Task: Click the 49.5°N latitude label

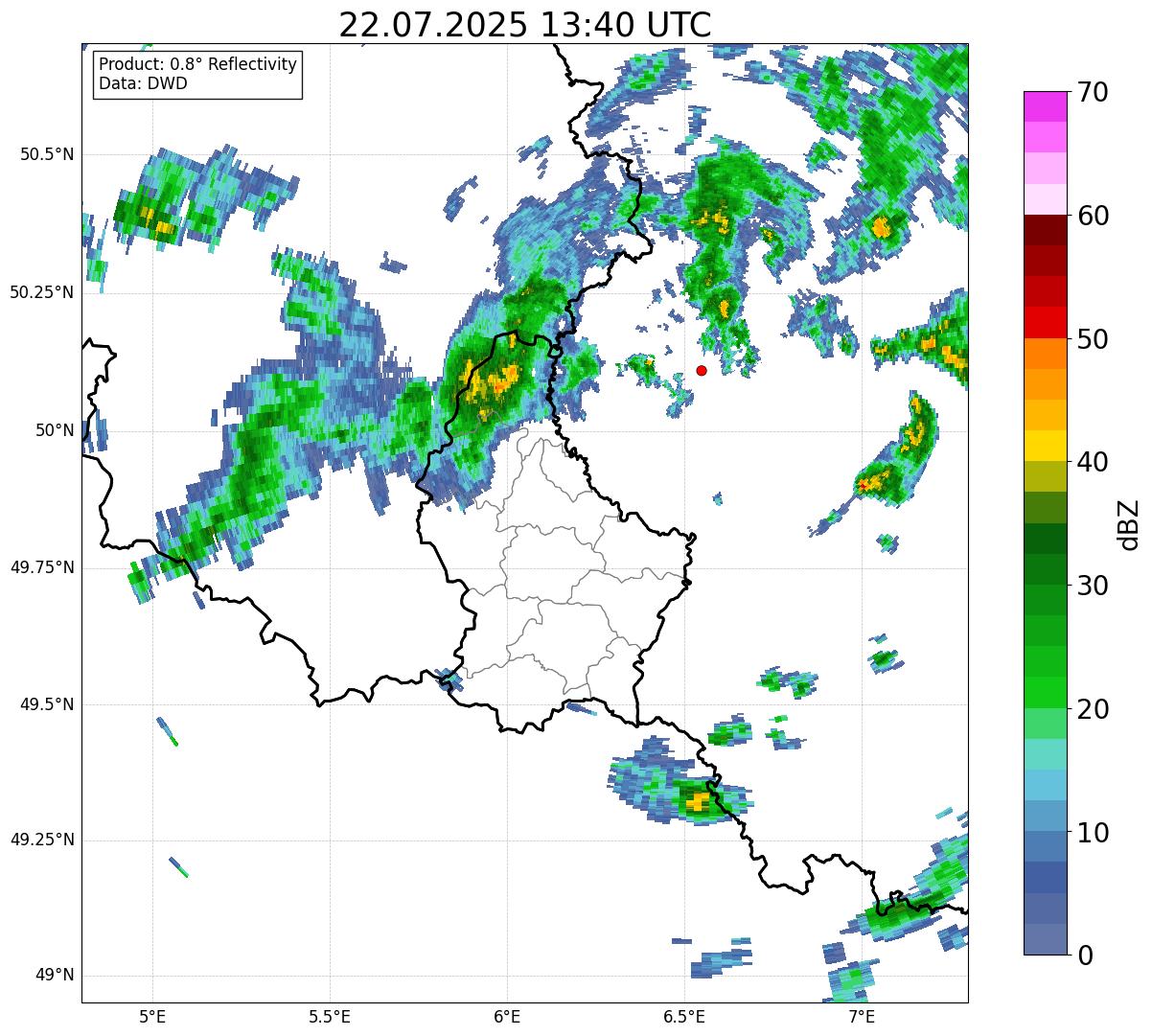Action: click(48, 704)
